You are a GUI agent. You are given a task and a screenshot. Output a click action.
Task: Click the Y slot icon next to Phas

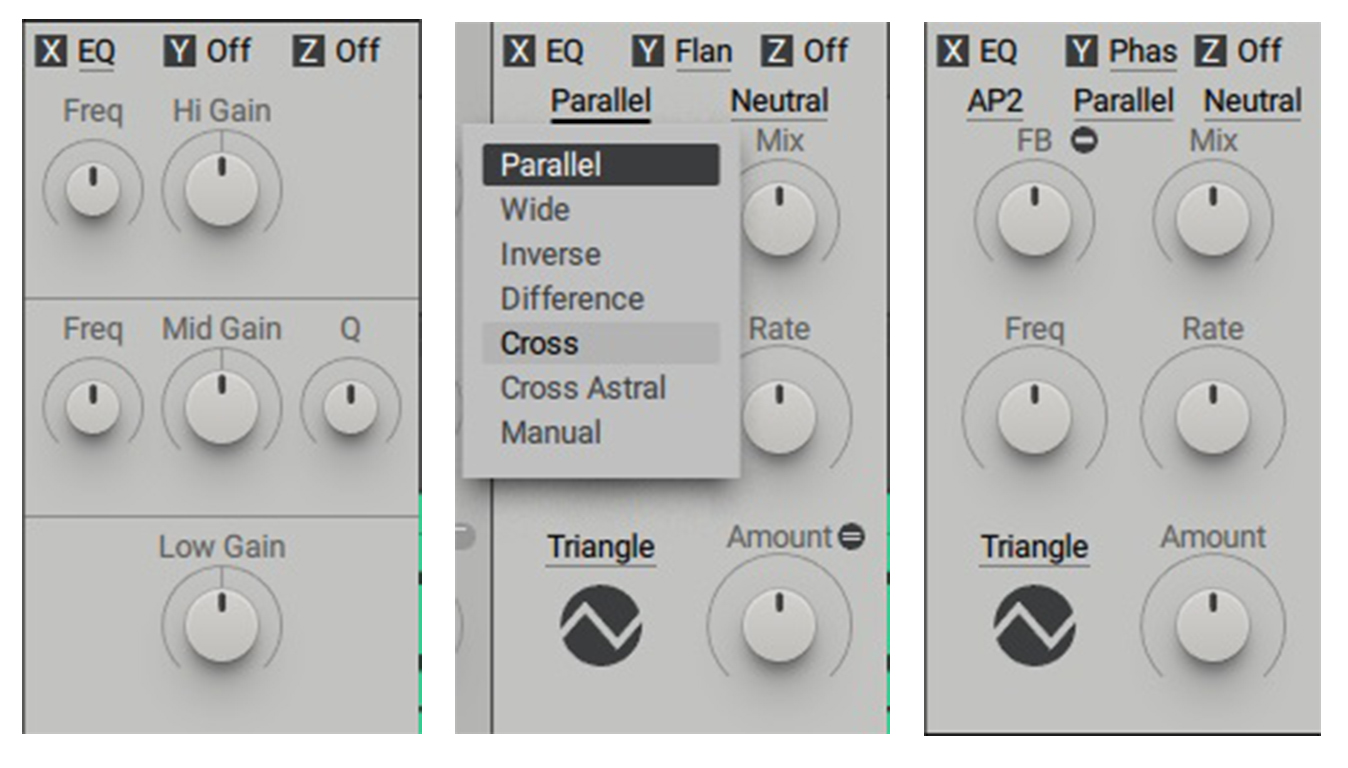[1081, 50]
